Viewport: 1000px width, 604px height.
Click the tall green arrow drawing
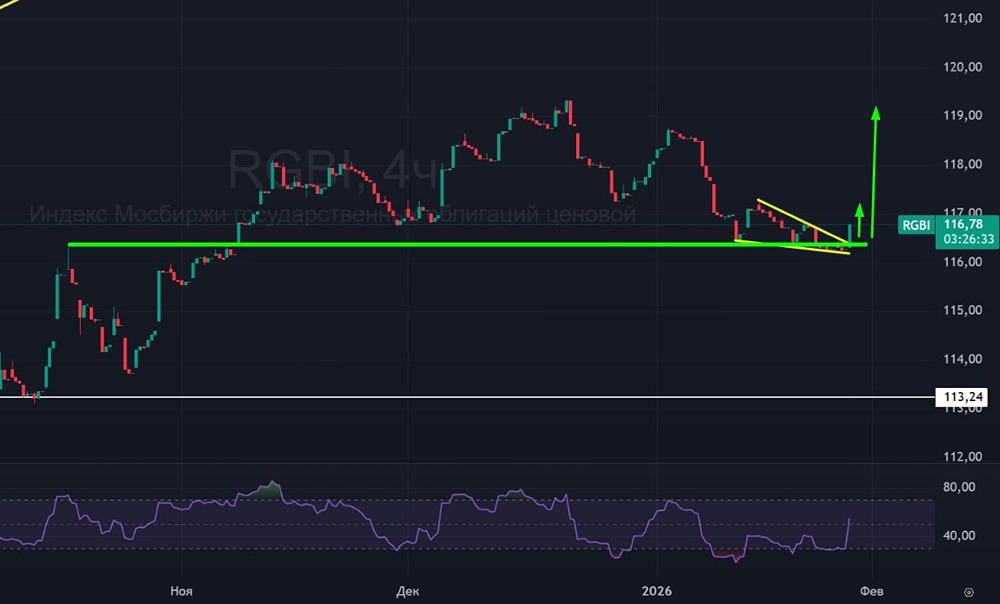pos(875,170)
